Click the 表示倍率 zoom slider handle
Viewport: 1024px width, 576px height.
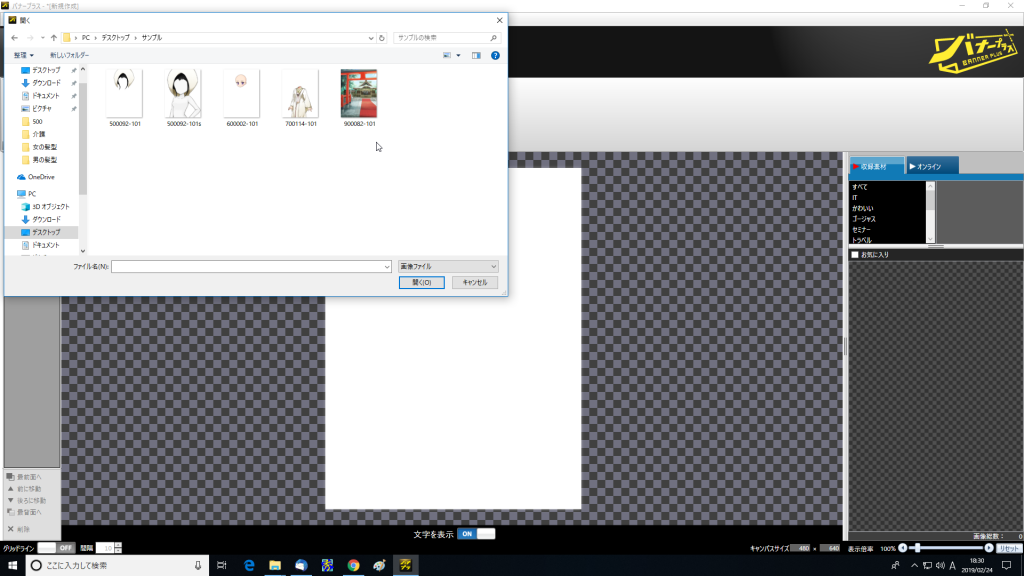[x=915, y=548]
